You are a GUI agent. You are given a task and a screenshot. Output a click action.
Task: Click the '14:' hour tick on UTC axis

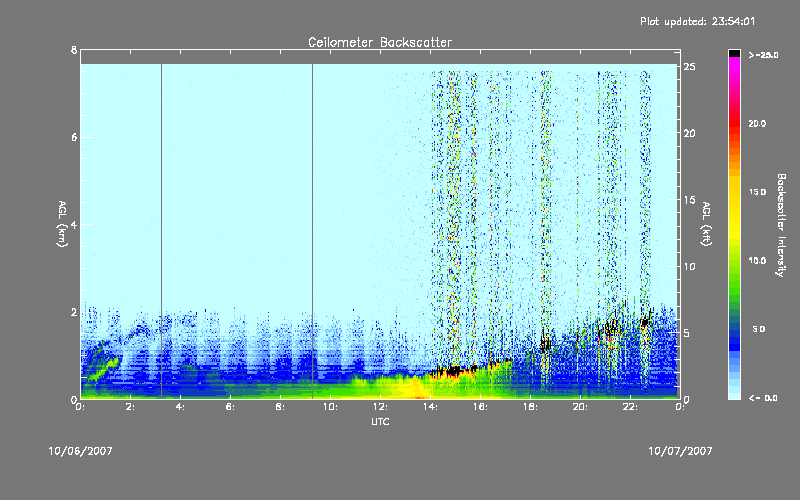pyautogui.click(x=430, y=407)
